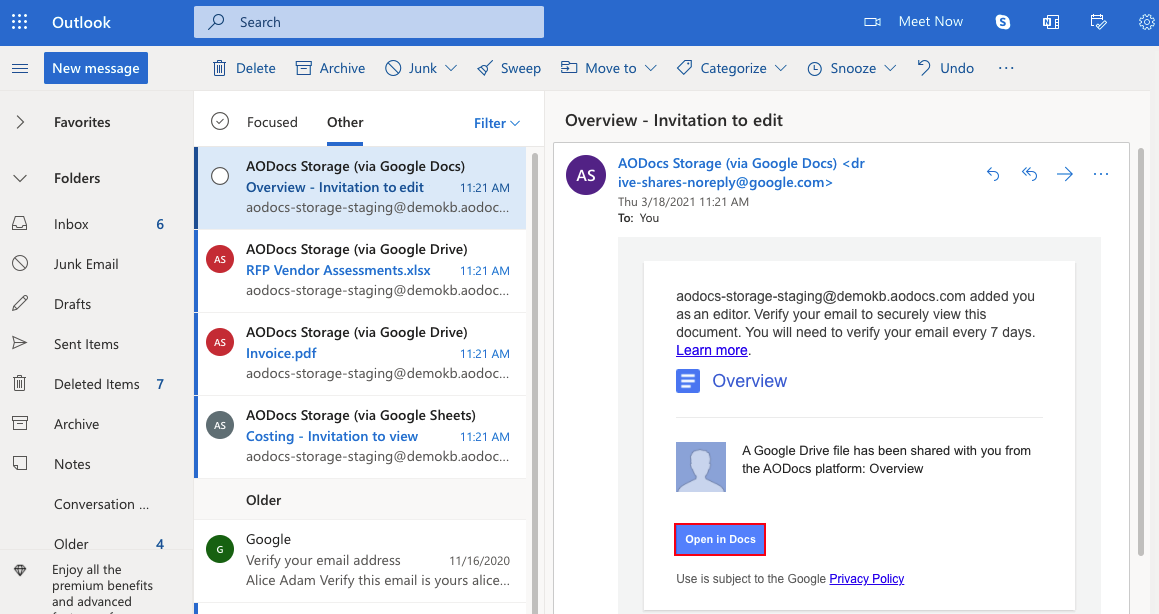1159x614 pixels.
Task: Open the Office apps pane icon
Action: 1050,22
